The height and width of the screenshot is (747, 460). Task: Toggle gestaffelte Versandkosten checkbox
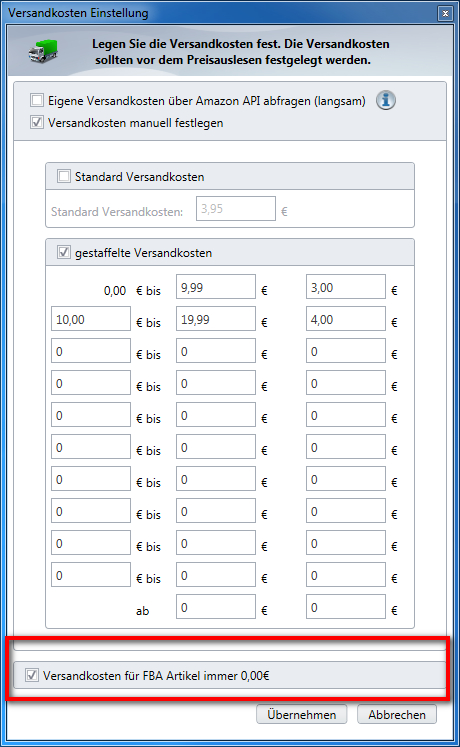click(64, 252)
